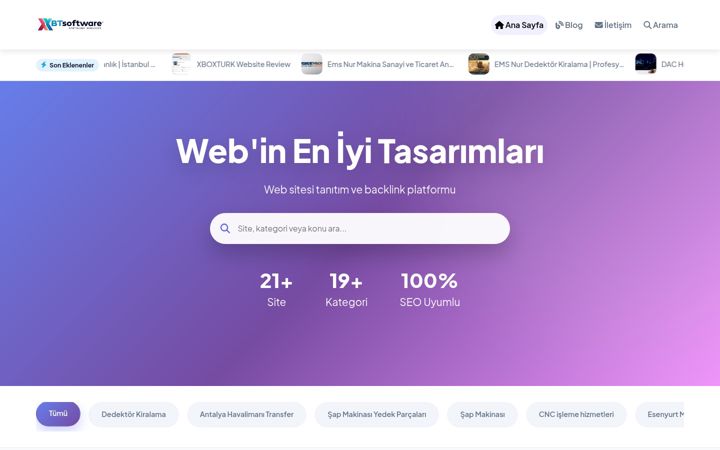Click the search icon inside the search box
720x450 pixels.
(x=225, y=228)
